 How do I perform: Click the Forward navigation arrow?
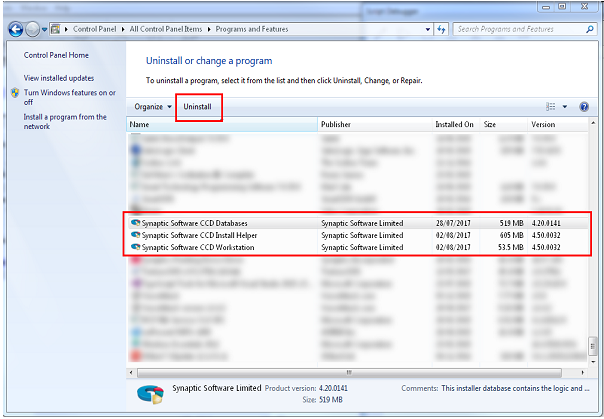[32, 29]
